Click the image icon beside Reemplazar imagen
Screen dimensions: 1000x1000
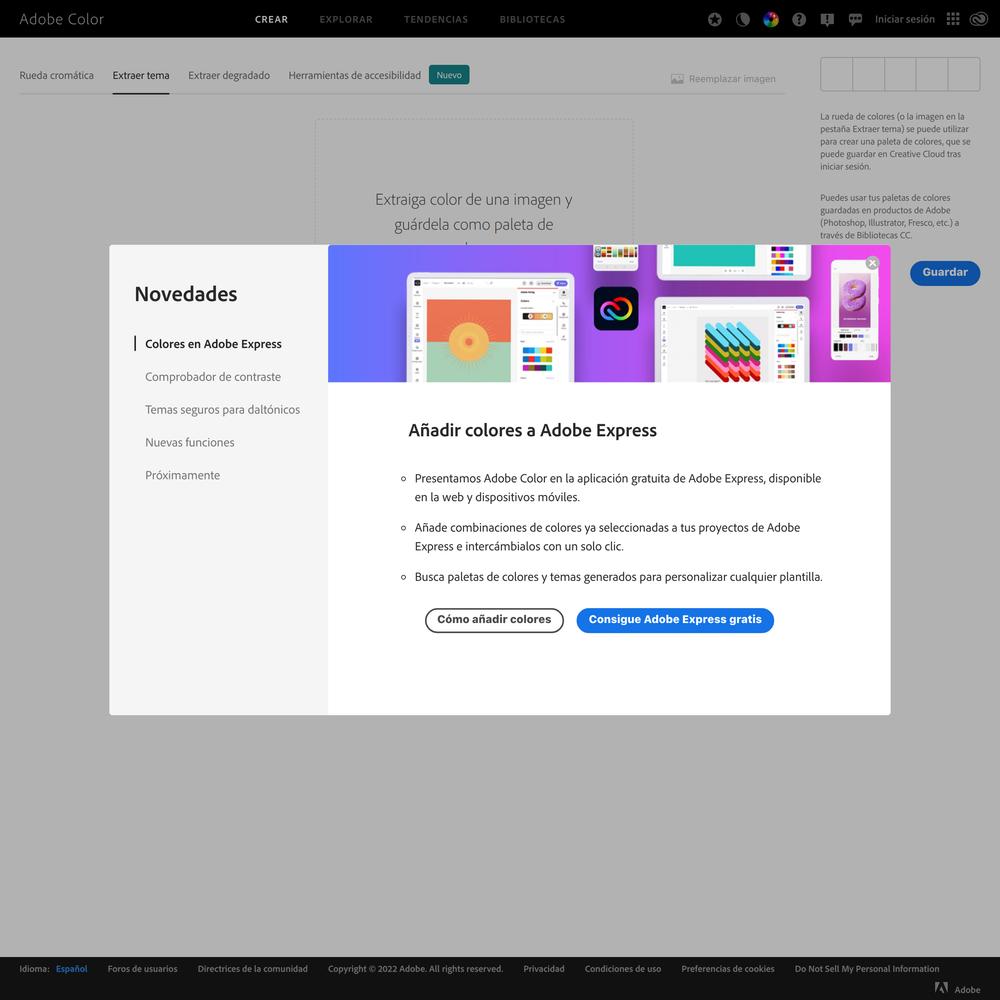coord(677,79)
